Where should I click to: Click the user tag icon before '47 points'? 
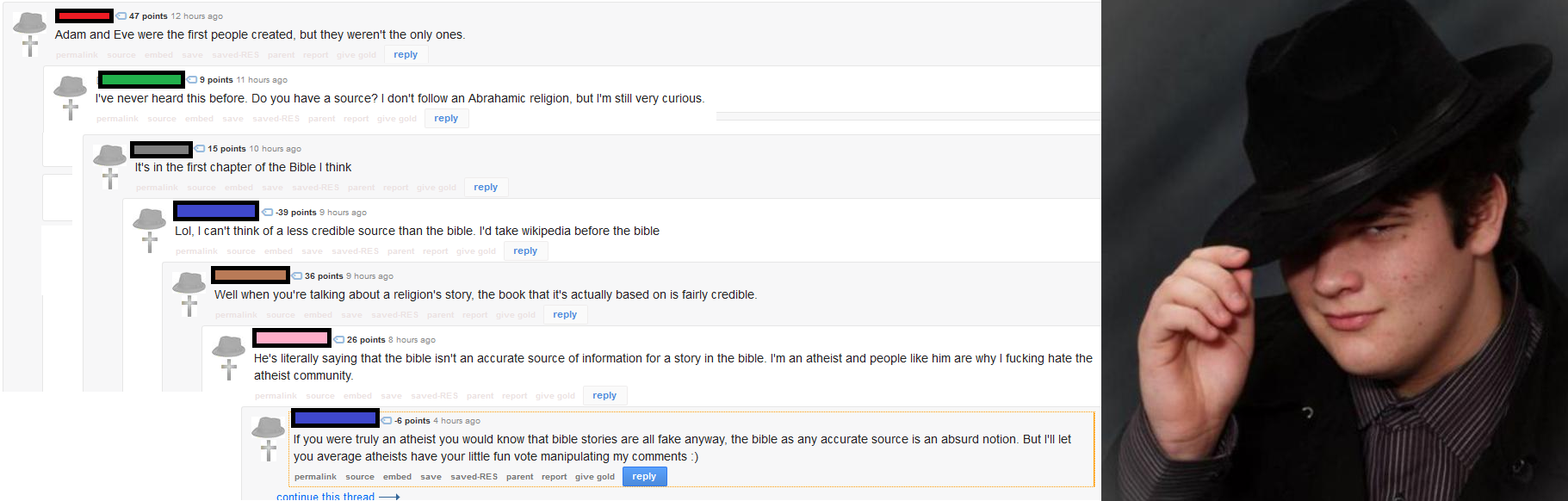(121, 16)
